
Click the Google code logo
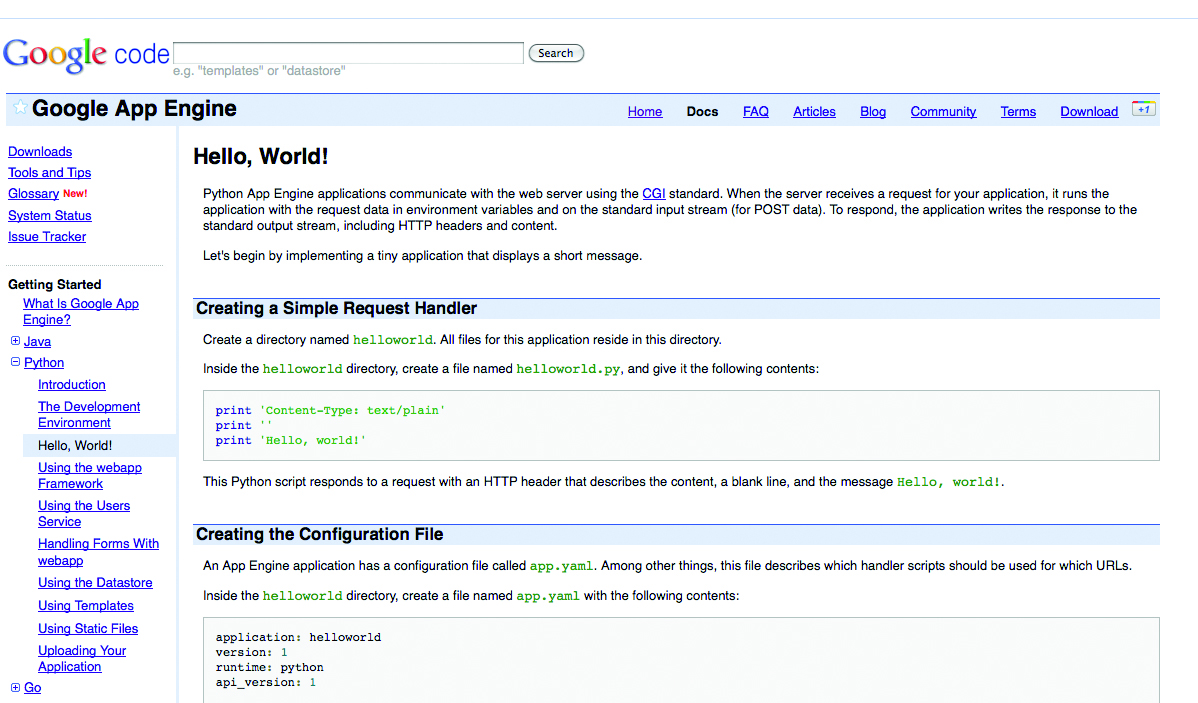(x=86, y=55)
